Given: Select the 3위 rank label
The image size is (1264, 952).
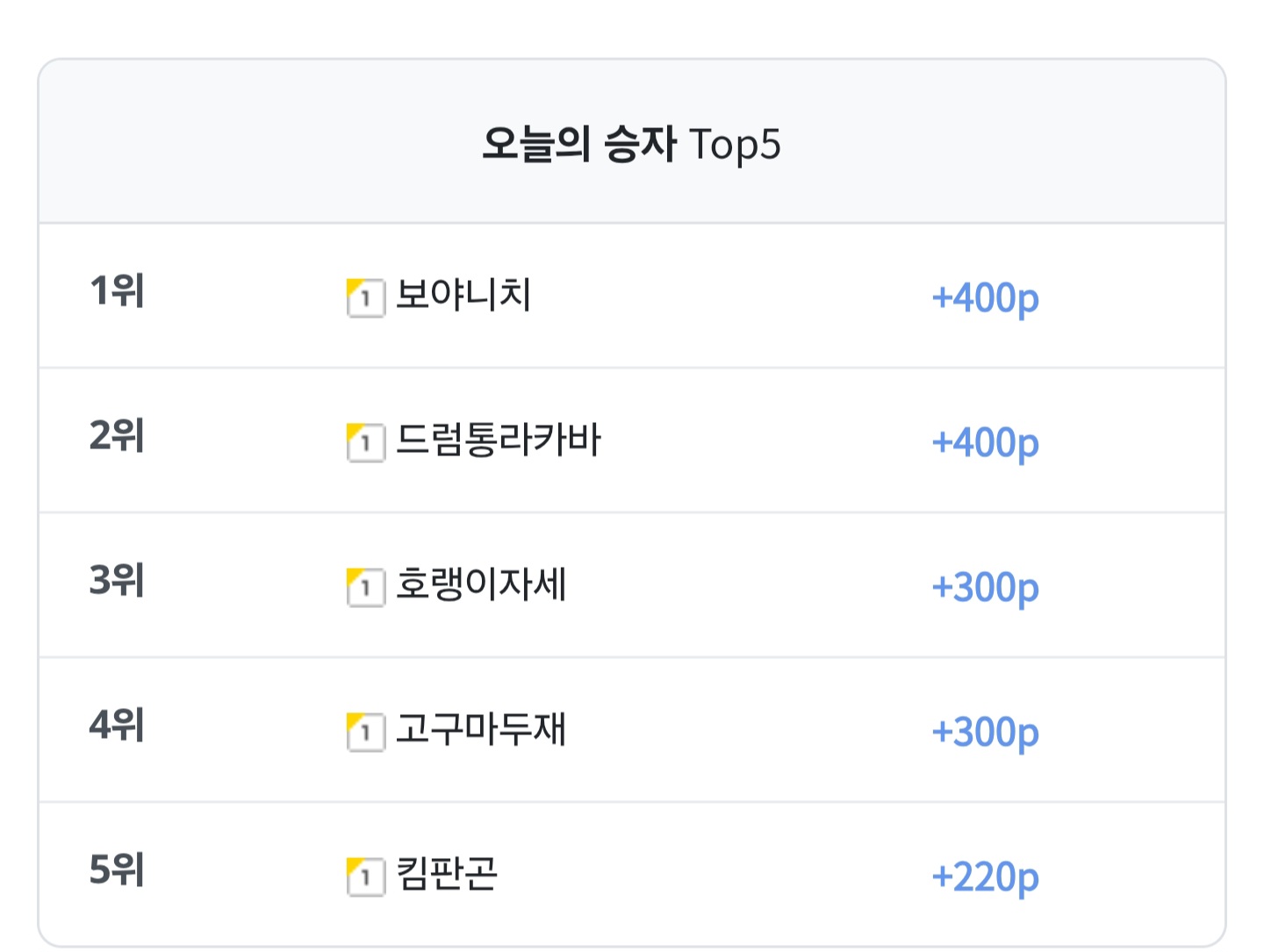Looking at the screenshot, I should point(117,580).
